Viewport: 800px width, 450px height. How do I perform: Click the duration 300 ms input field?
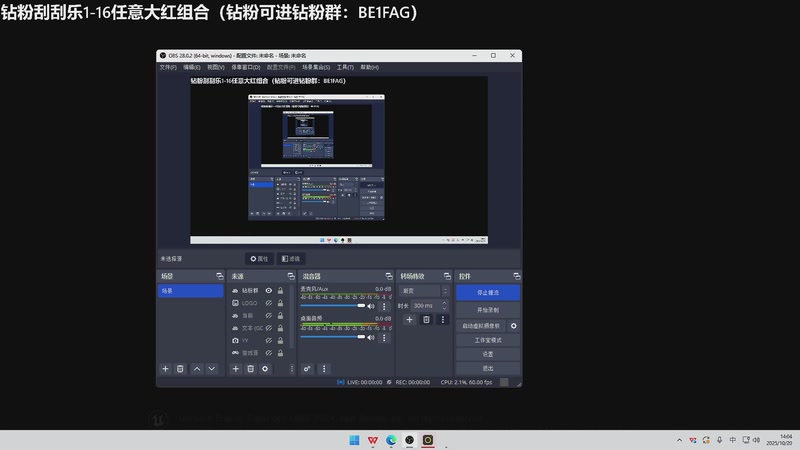(x=426, y=306)
